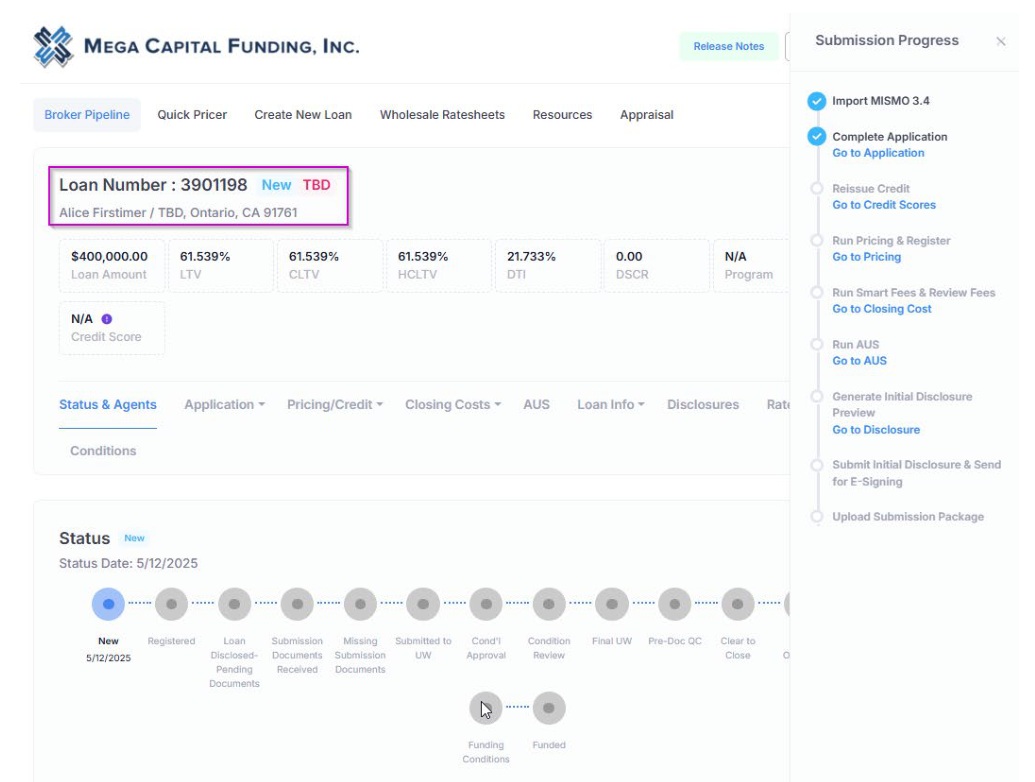1035x782 pixels.
Task: Expand the Closing Costs dropdown tab
Action: click(453, 405)
